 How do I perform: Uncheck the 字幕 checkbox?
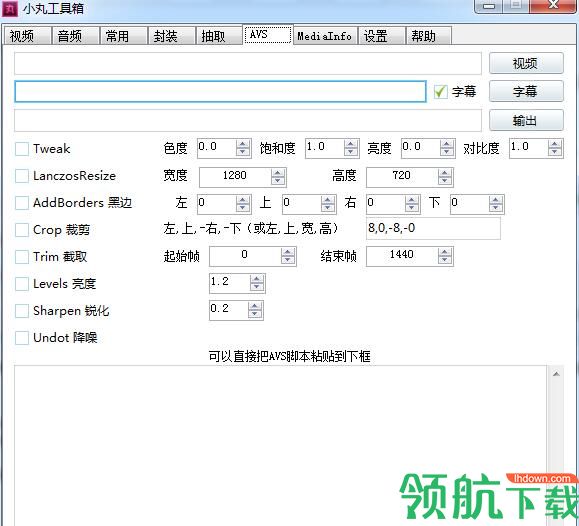point(440,92)
